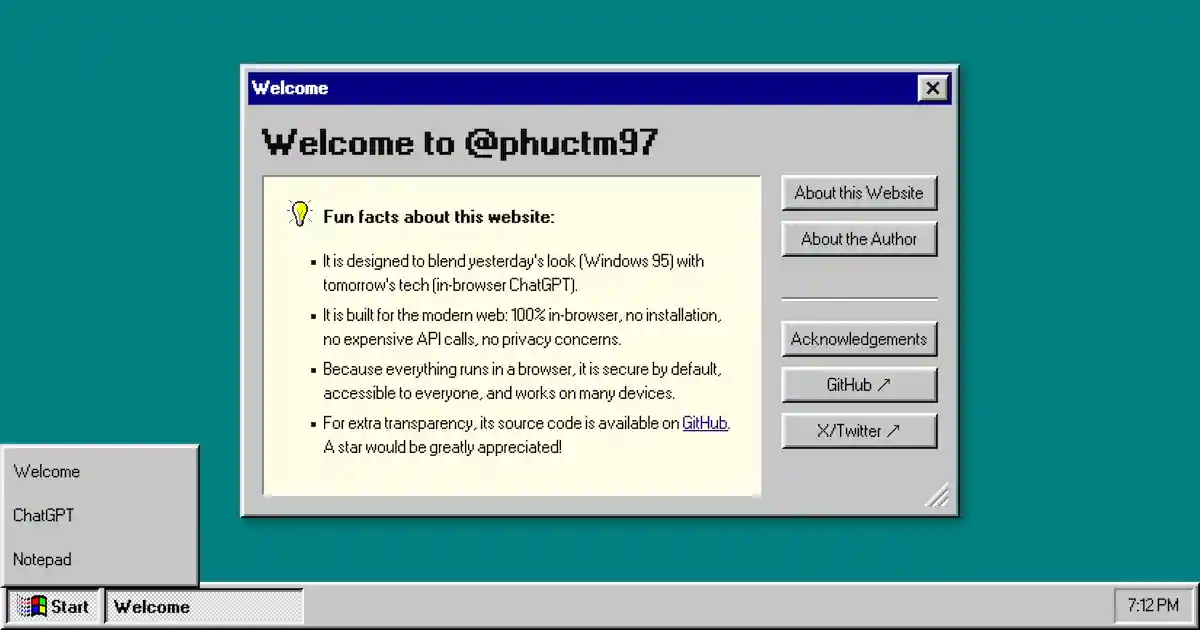Follow the GitHub hyperlink in the fun facts

coord(704,423)
